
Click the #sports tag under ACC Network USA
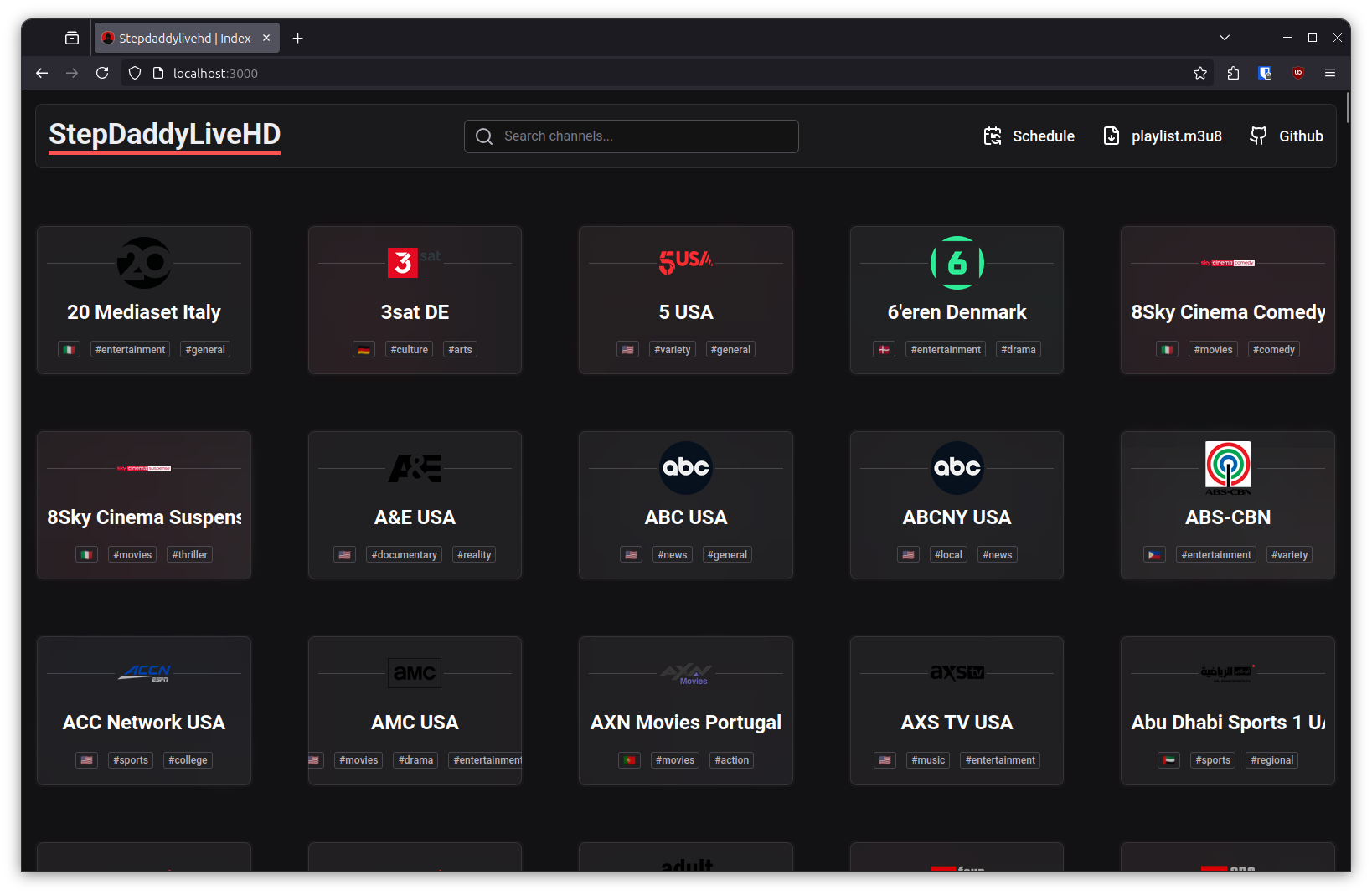[x=131, y=759]
